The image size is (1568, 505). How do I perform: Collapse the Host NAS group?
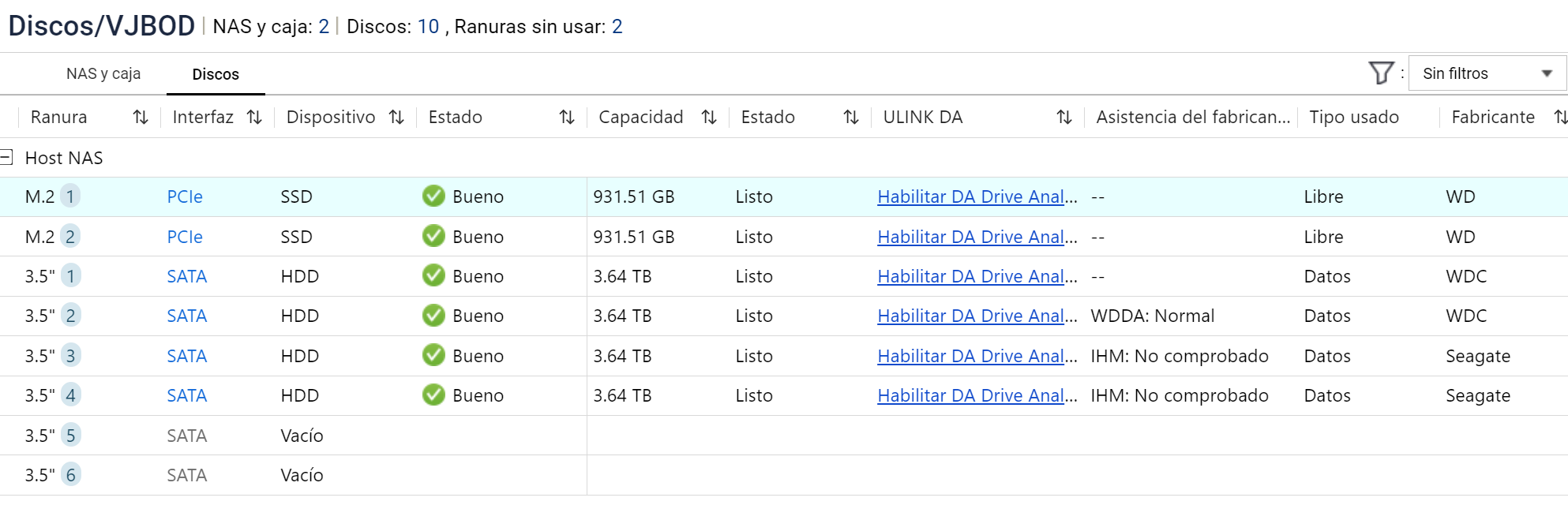coord(6,158)
